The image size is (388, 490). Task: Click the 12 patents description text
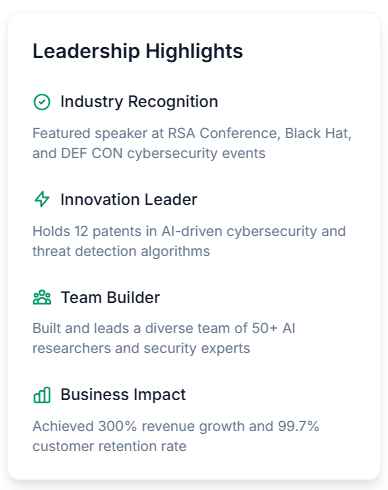tap(189, 241)
